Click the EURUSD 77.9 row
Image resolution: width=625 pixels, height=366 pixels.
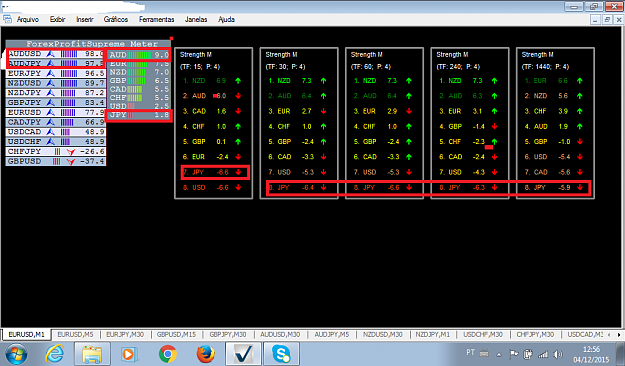tap(56, 112)
